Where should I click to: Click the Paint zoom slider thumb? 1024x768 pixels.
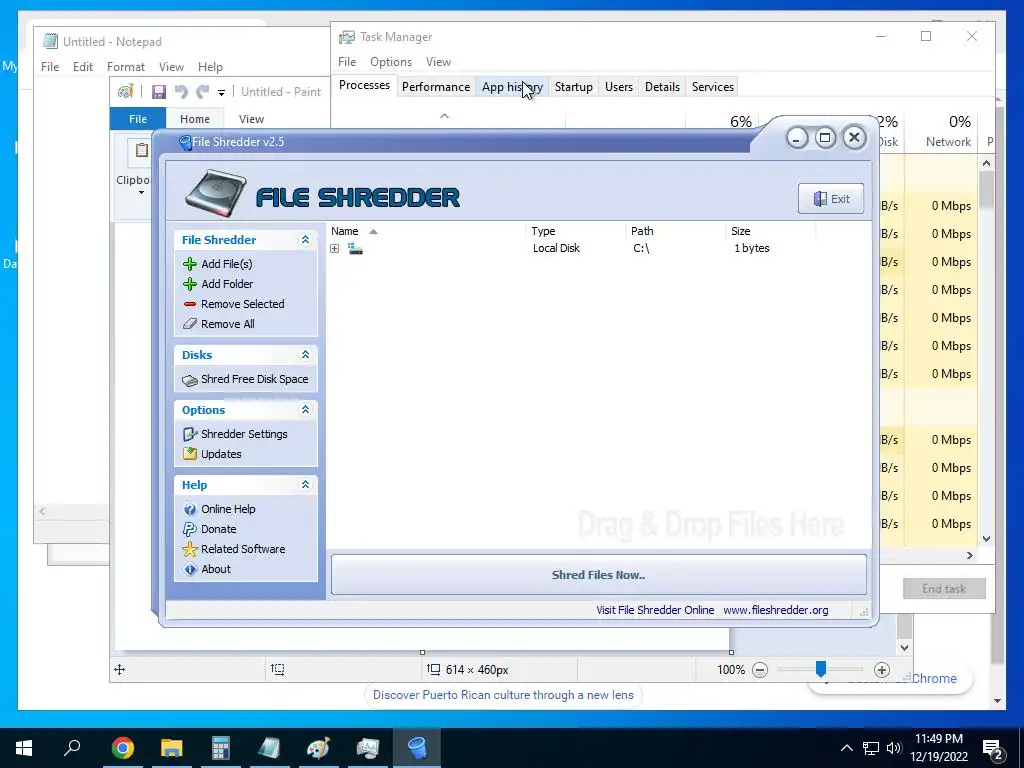pos(821,669)
